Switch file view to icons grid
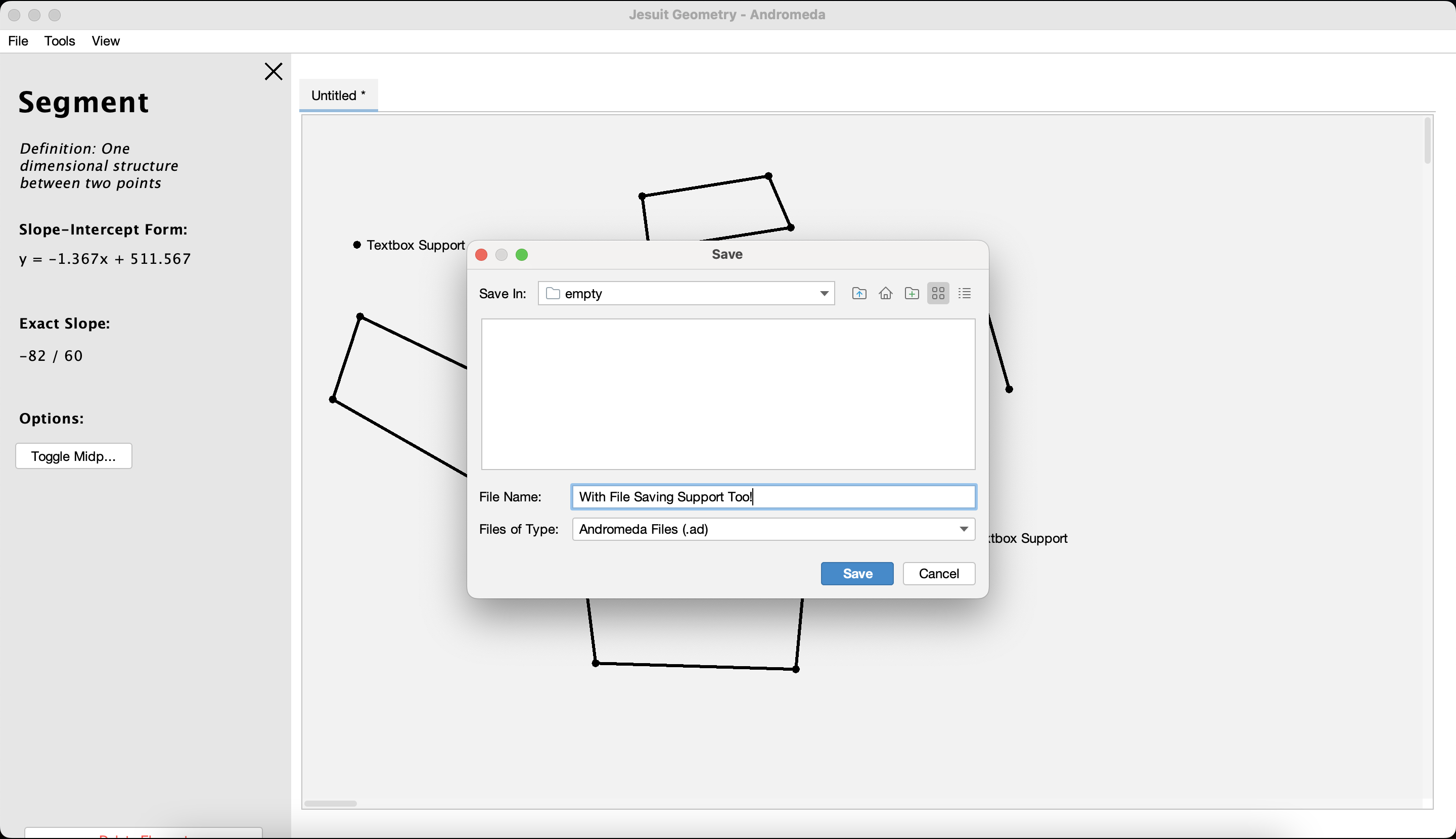Image resolution: width=1456 pixels, height=839 pixels. (x=938, y=293)
